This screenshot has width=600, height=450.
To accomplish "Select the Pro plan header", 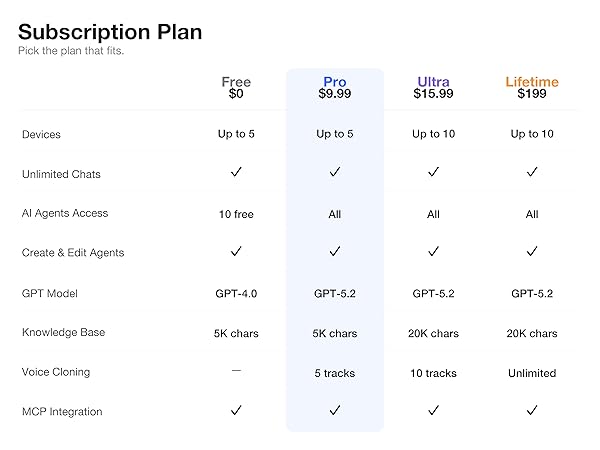I will (x=335, y=82).
